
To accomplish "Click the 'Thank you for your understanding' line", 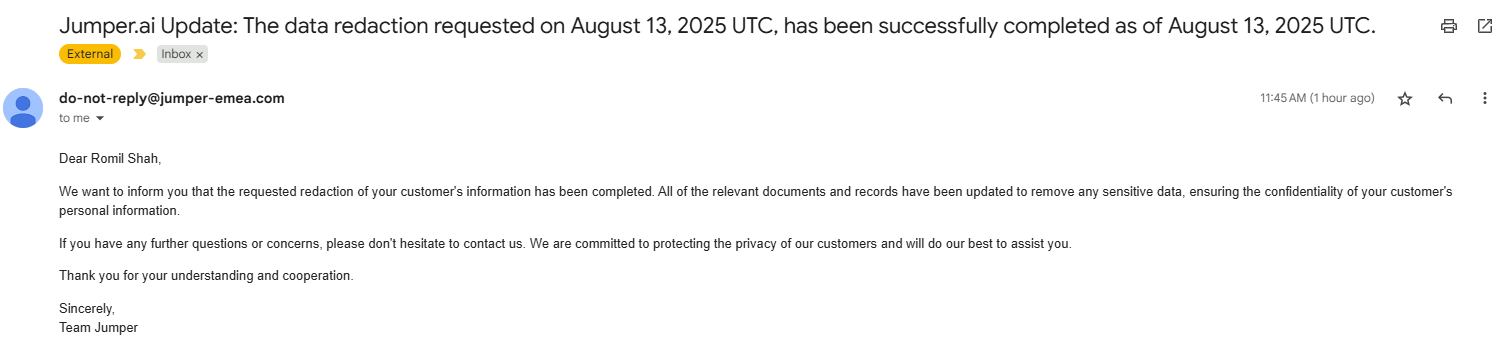I will pyautogui.click(x=206, y=275).
